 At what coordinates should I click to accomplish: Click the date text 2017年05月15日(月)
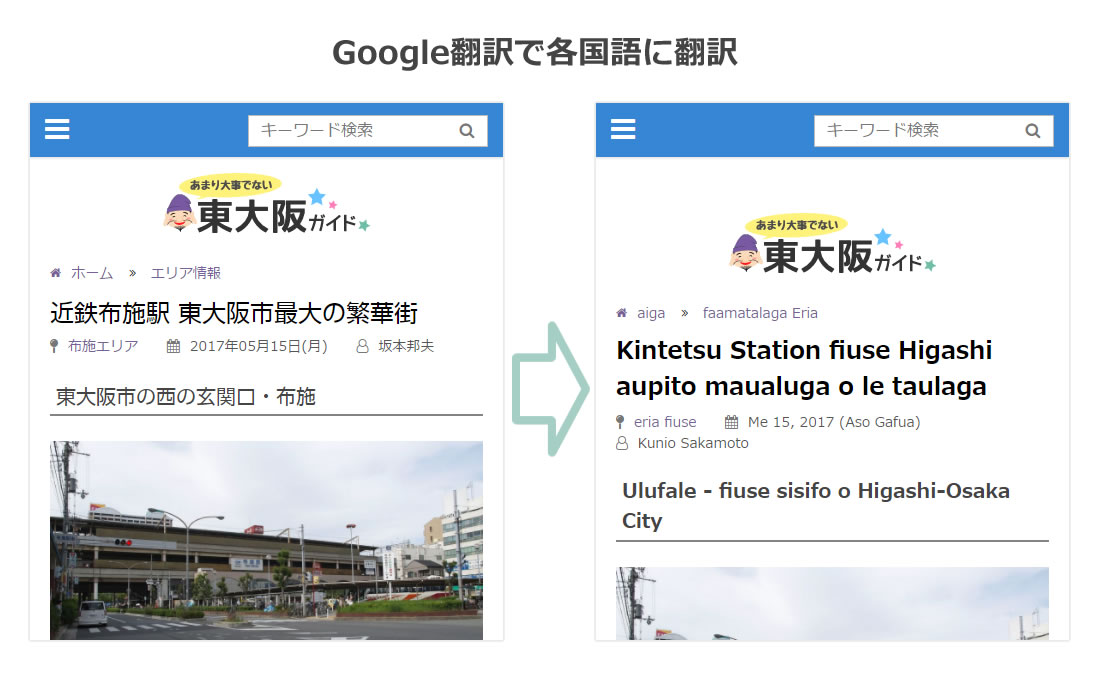[259, 346]
